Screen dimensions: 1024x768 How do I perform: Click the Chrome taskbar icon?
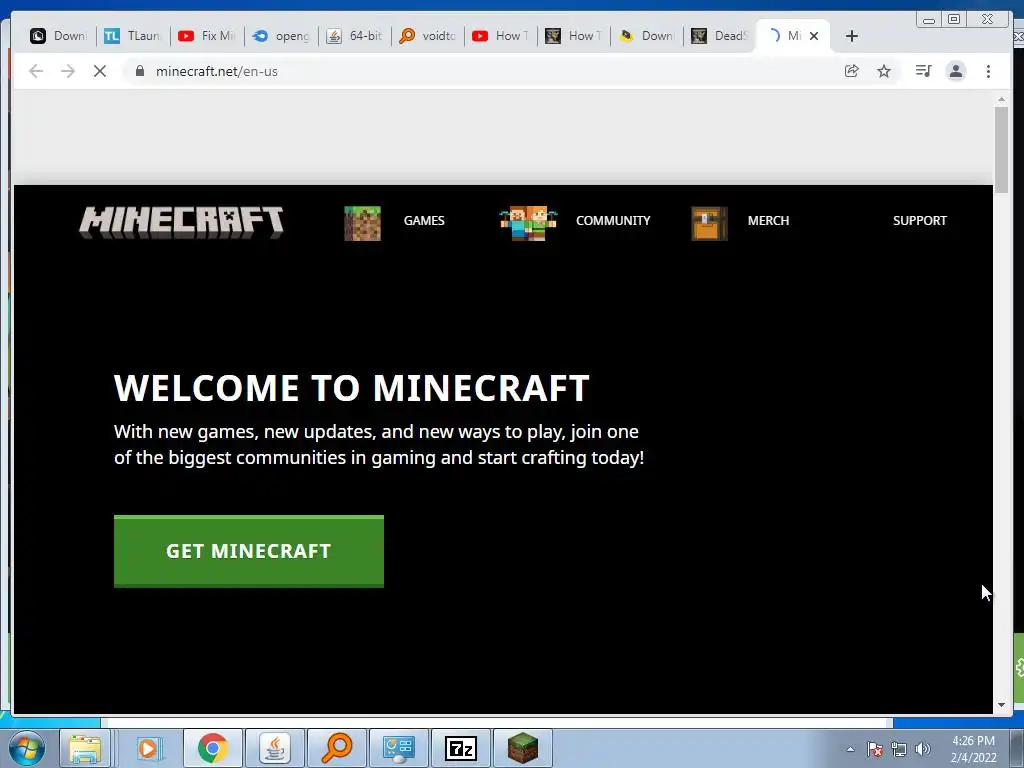point(212,748)
